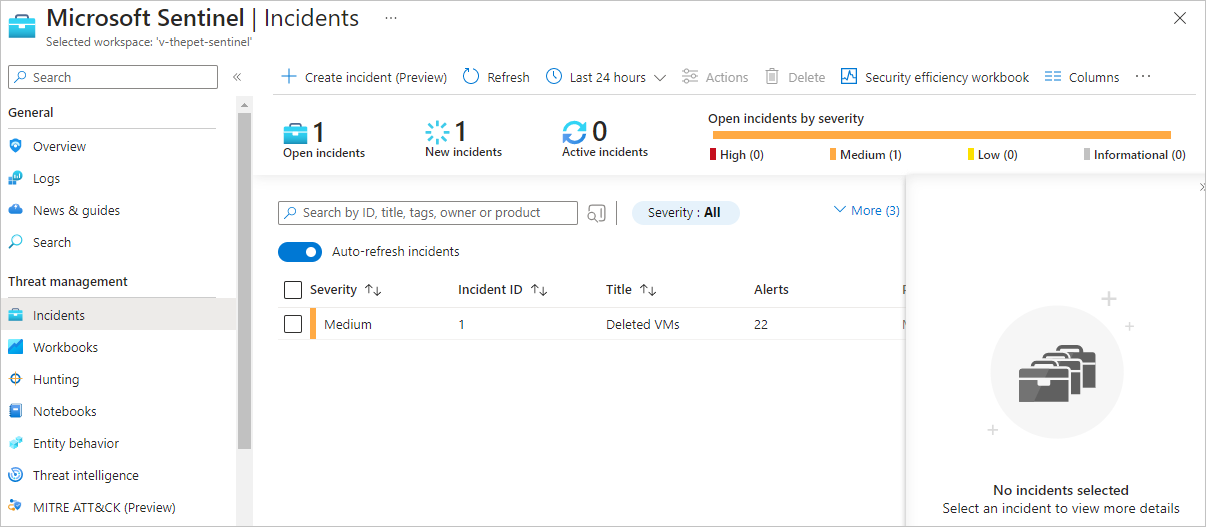1206x527 pixels.
Task: Click the filter icon beside the search box
Action: coord(597,213)
